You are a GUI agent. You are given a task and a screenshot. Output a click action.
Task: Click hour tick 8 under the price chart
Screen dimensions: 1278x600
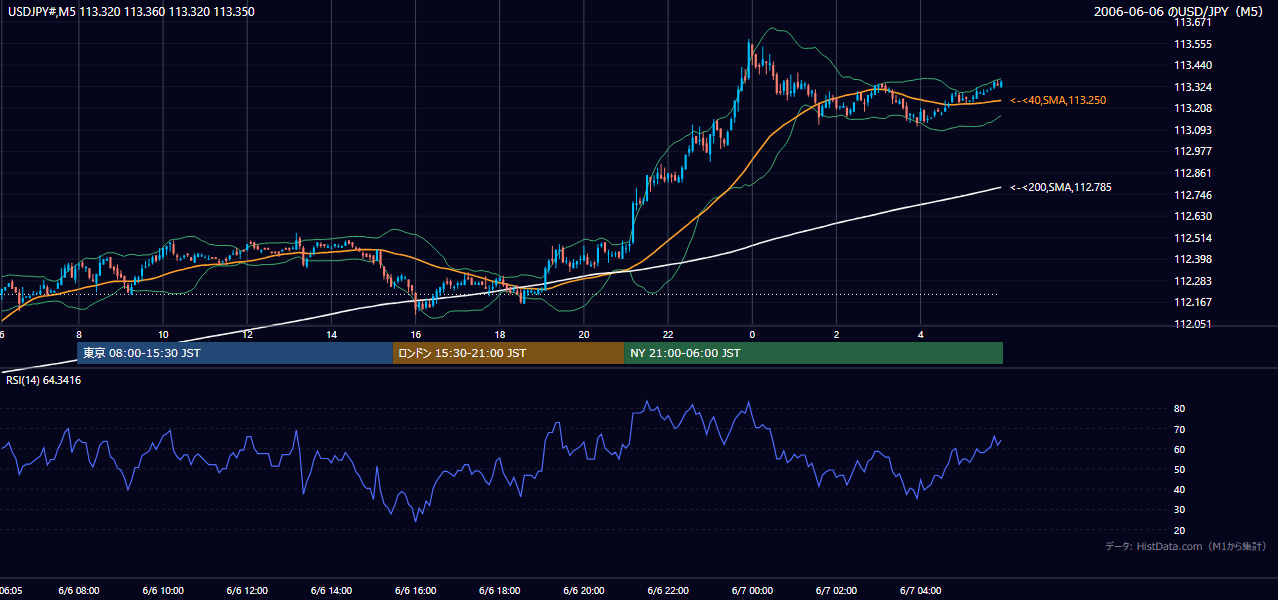tap(78, 334)
